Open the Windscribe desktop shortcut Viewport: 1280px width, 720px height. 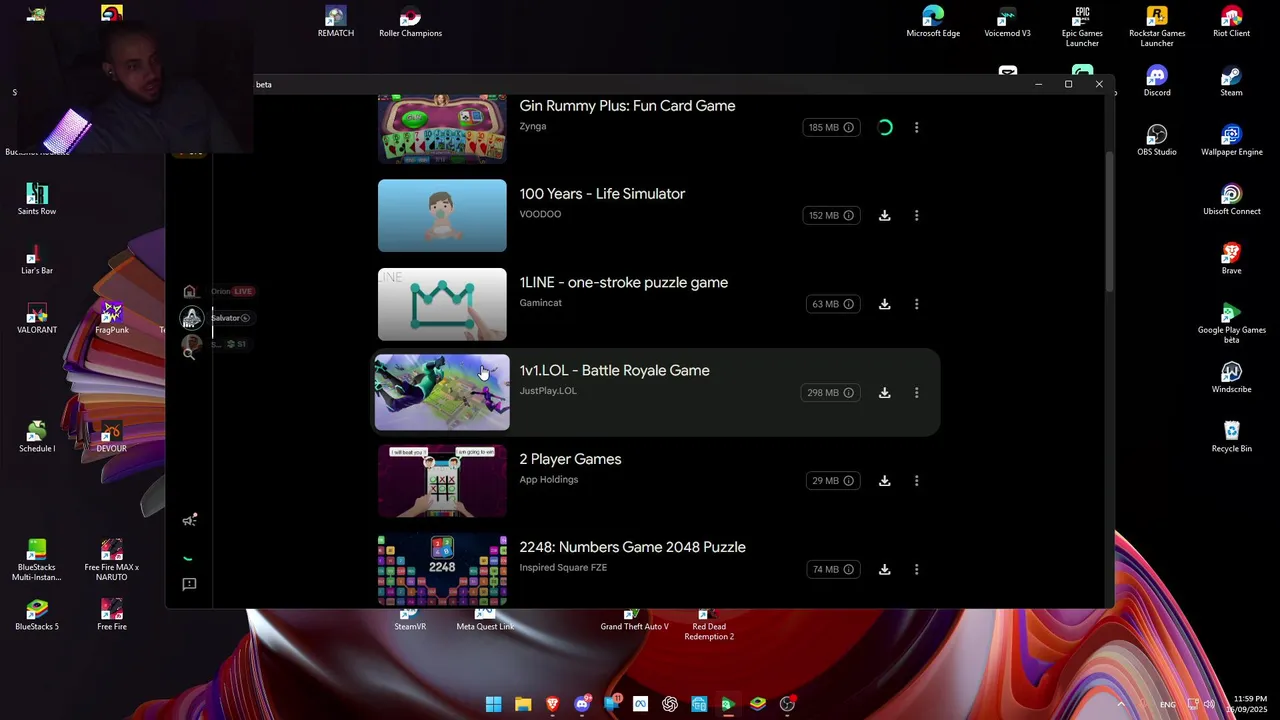[1231, 378]
